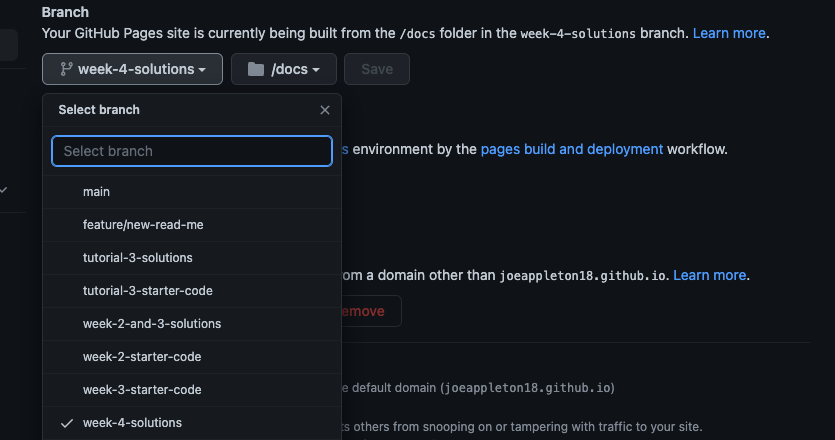The image size is (835, 440).
Task: Choose the tutorial-3-starter-code branch
Action: point(192,291)
